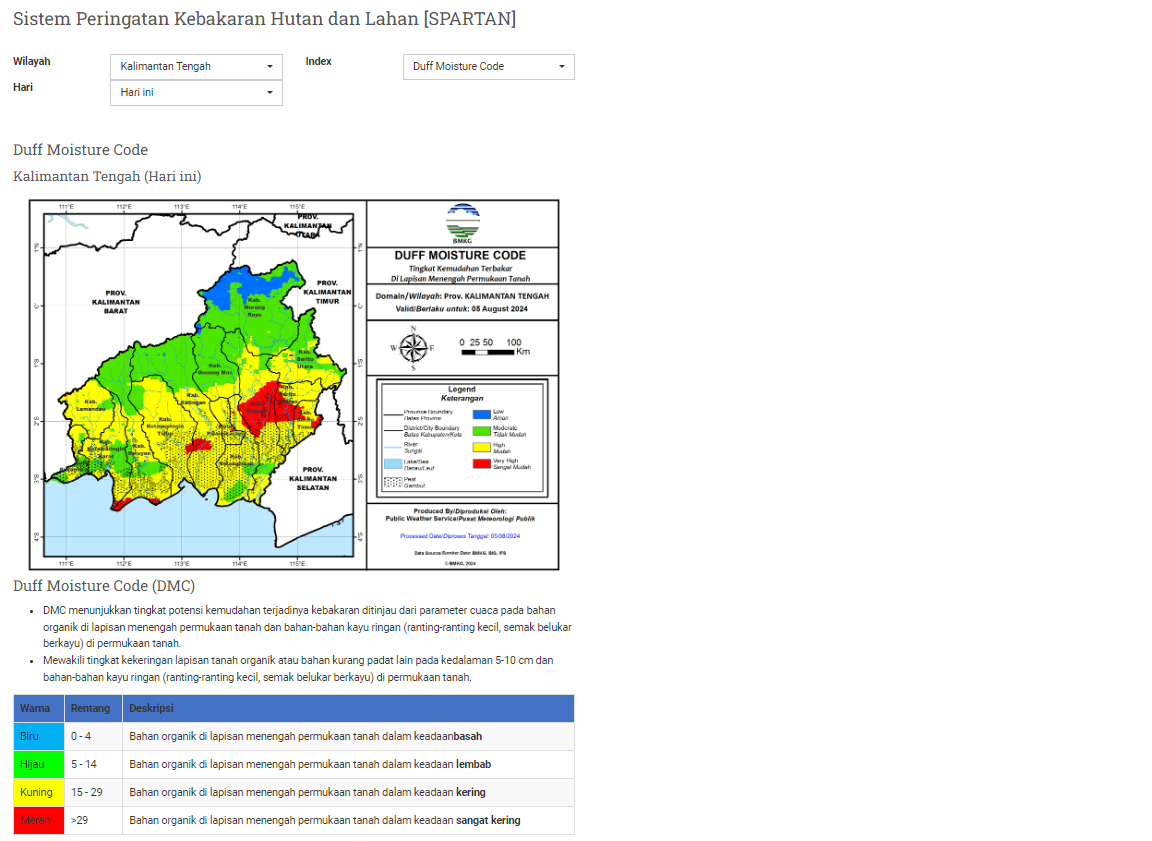
Task: Click the range cell >29
Action: (93, 820)
